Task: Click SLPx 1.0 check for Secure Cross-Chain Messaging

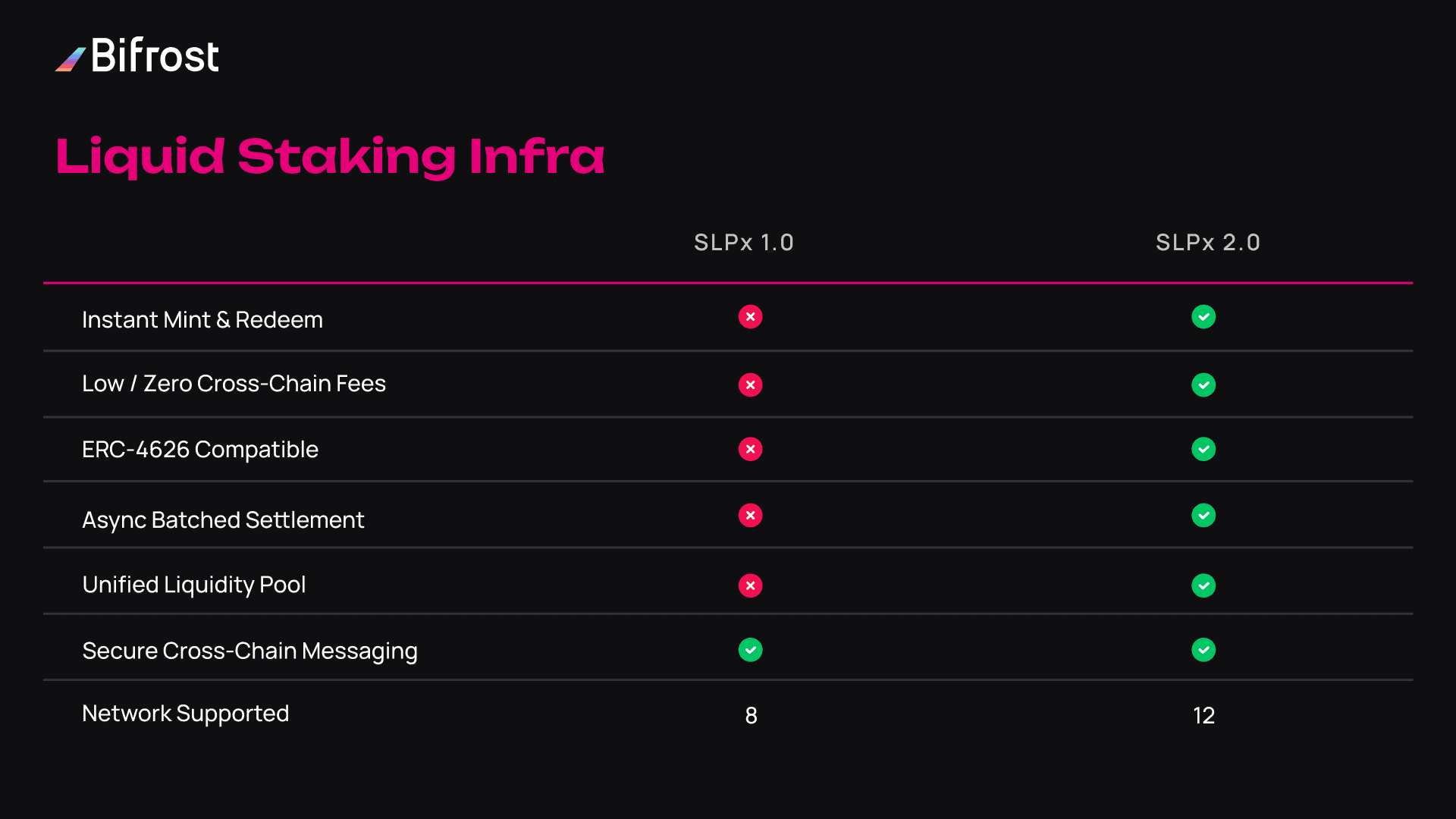Action: click(x=750, y=650)
